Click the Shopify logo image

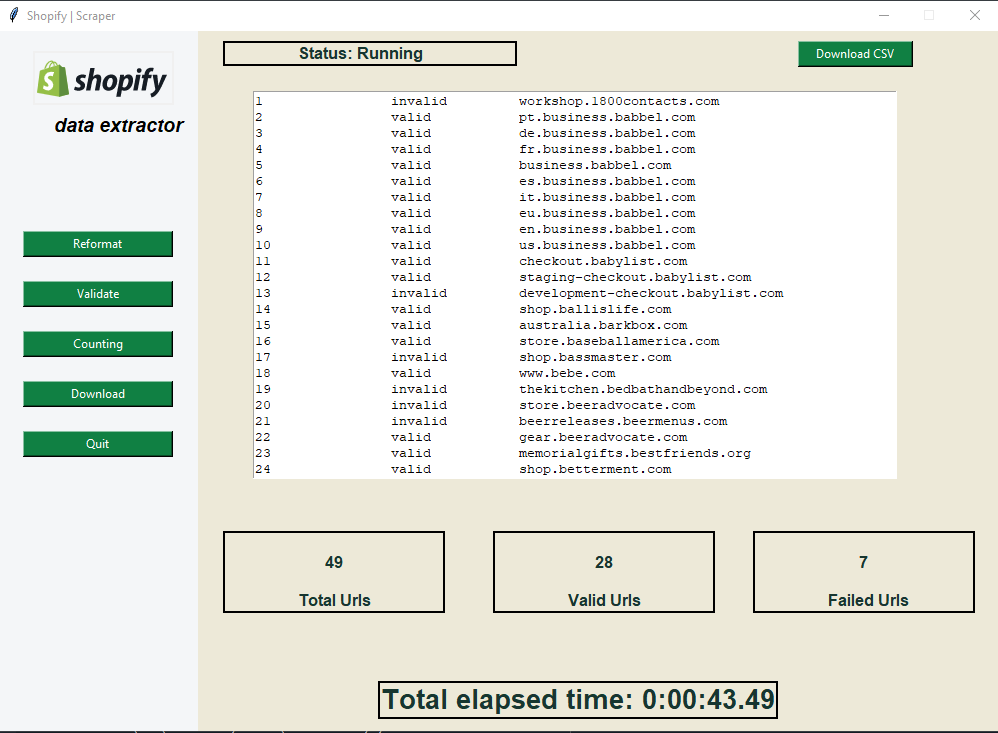coord(103,78)
